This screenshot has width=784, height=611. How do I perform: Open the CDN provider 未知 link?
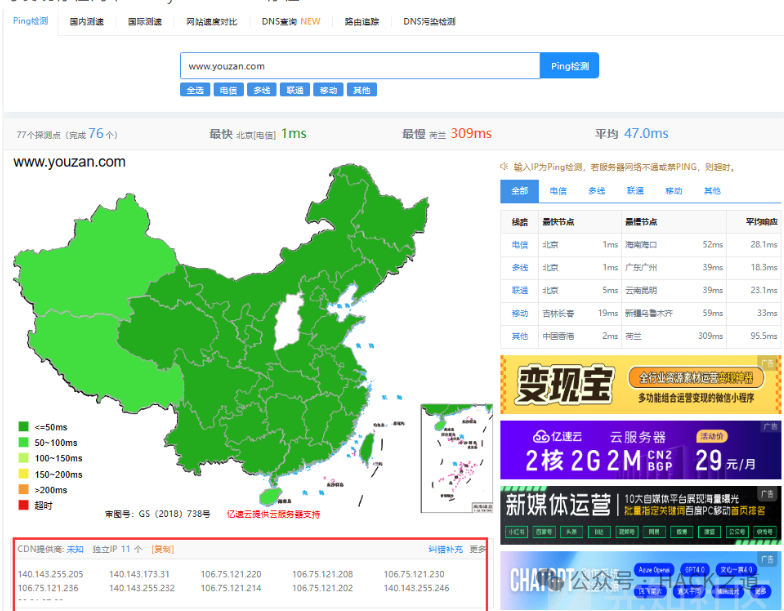[x=75, y=549]
